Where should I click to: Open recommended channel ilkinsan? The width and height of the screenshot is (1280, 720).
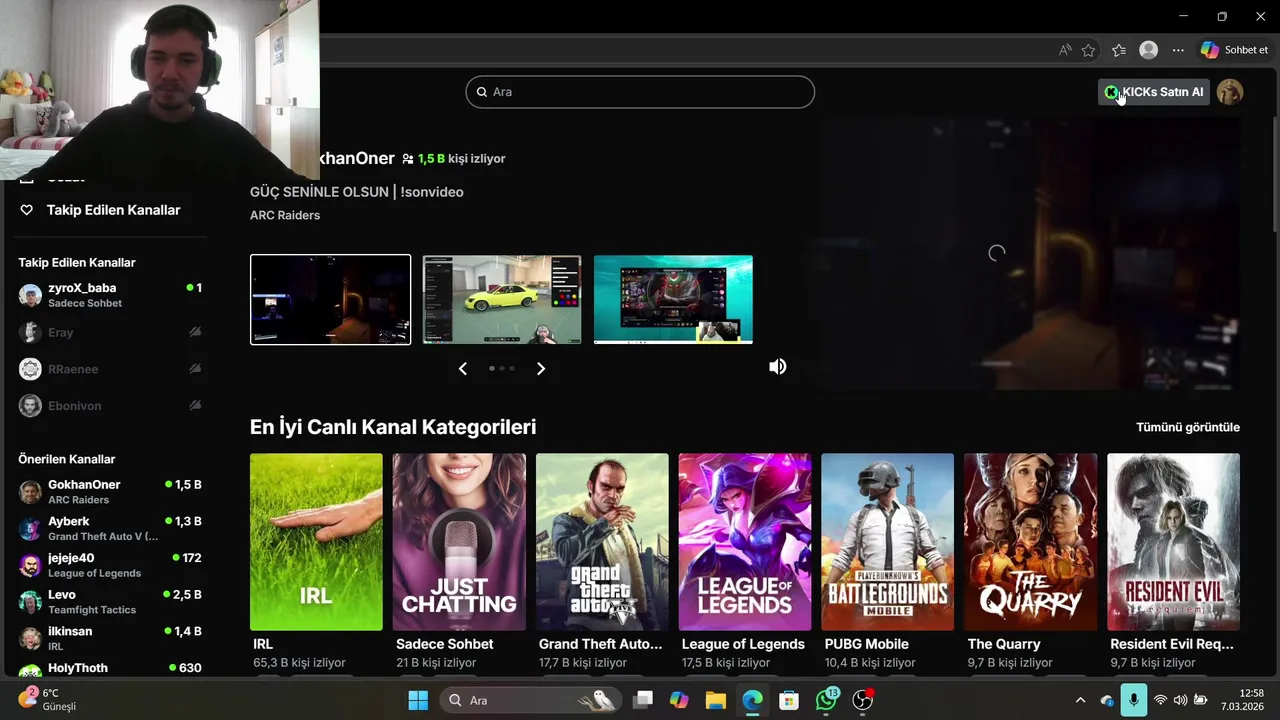110,638
